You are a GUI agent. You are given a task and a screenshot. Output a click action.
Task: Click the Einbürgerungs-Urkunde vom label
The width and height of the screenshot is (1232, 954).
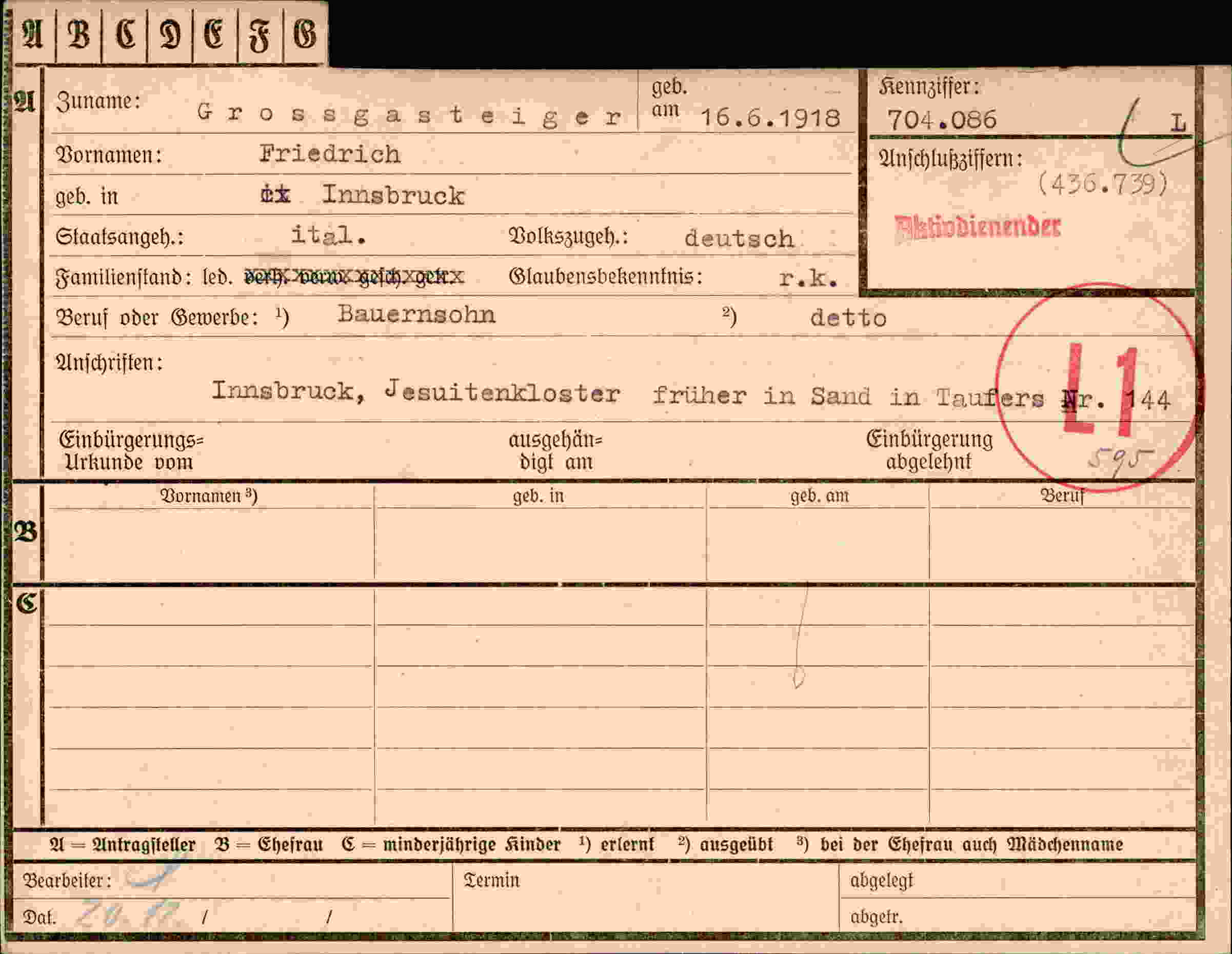131,451
